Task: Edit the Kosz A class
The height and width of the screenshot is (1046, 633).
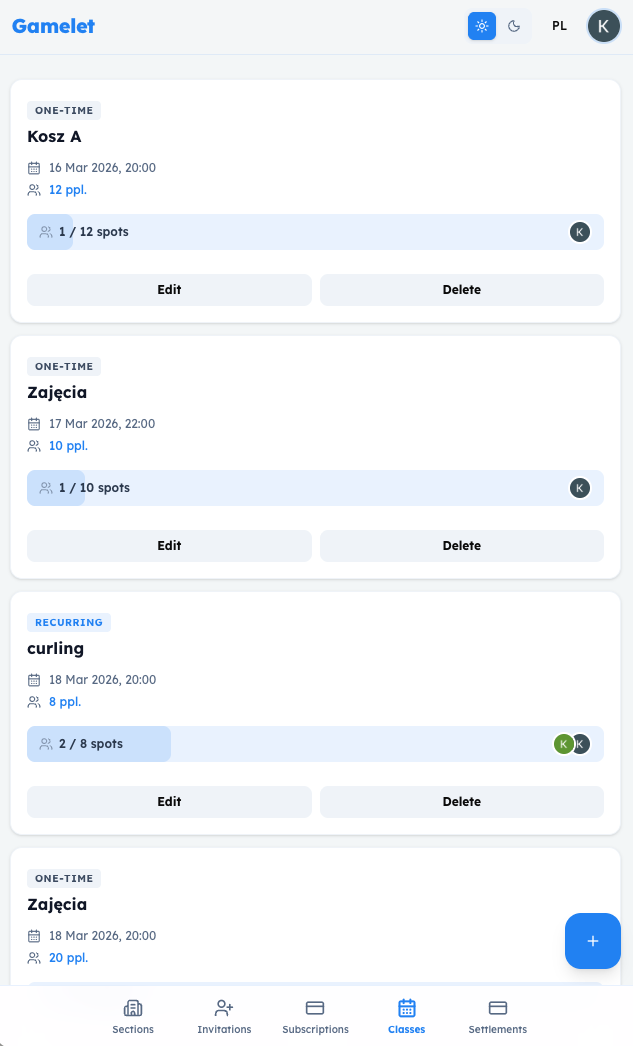Action: tap(169, 290)
